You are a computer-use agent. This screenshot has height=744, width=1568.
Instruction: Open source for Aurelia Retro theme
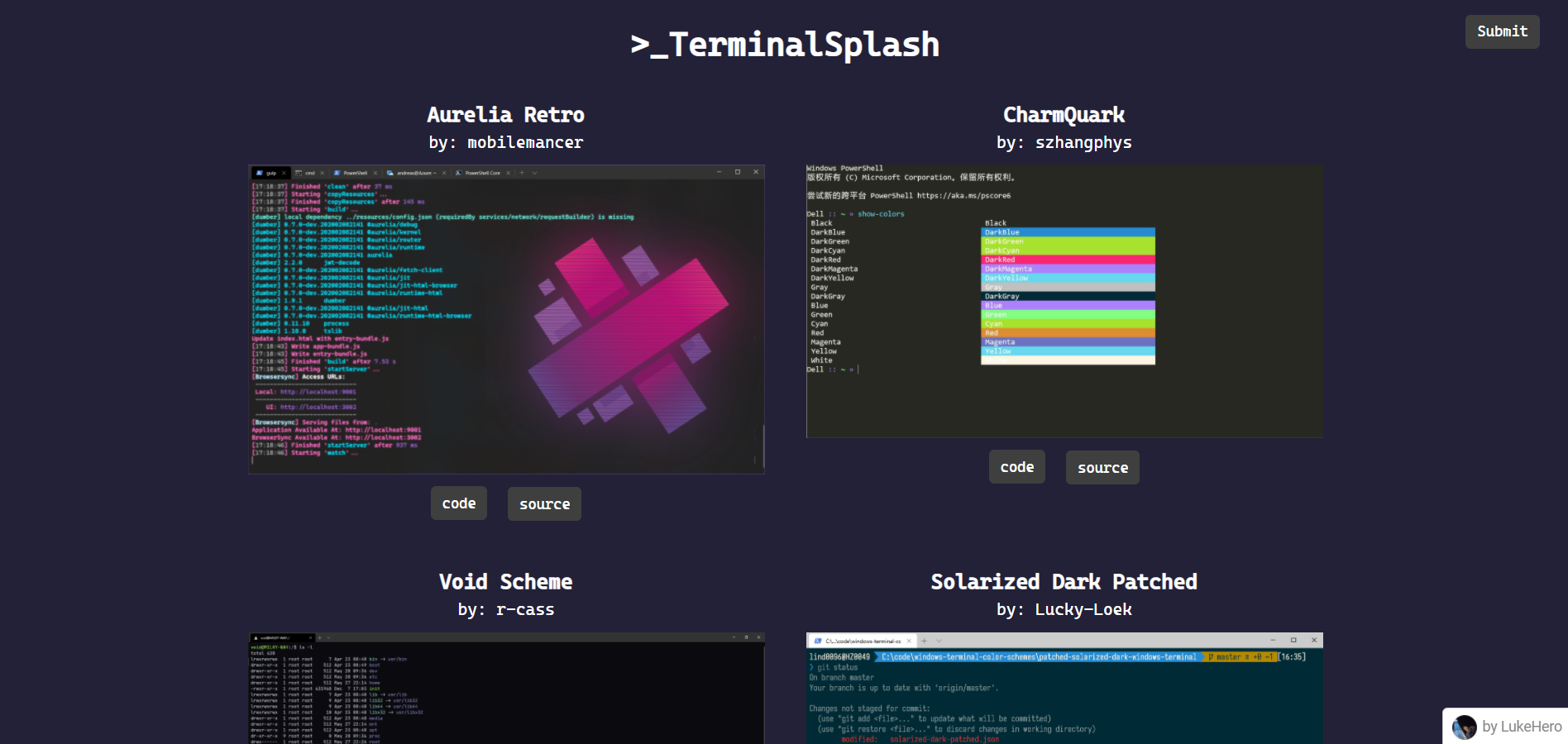[544, 503]
